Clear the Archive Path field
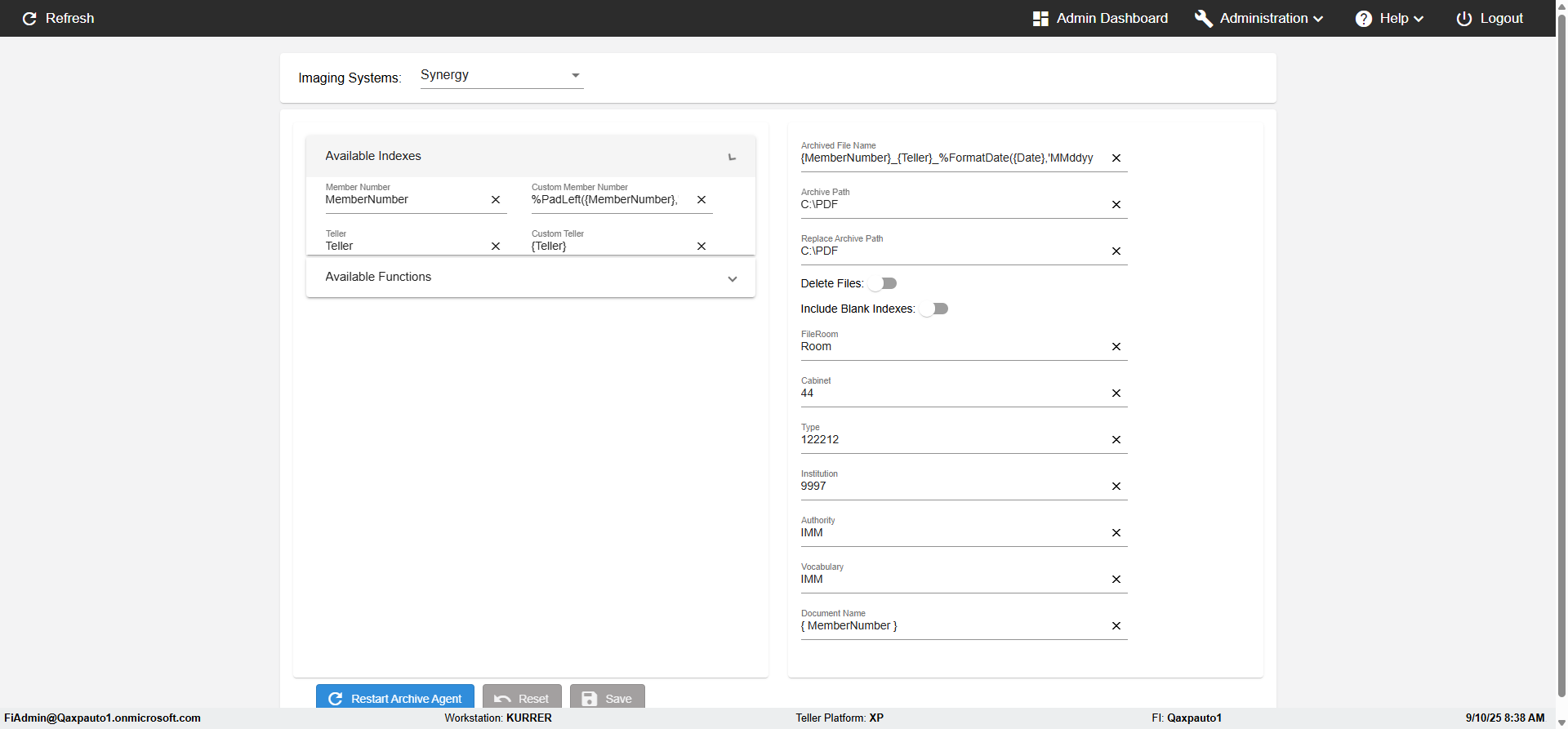Screen dimensions: 1568x729 [x=1116, y=205]
